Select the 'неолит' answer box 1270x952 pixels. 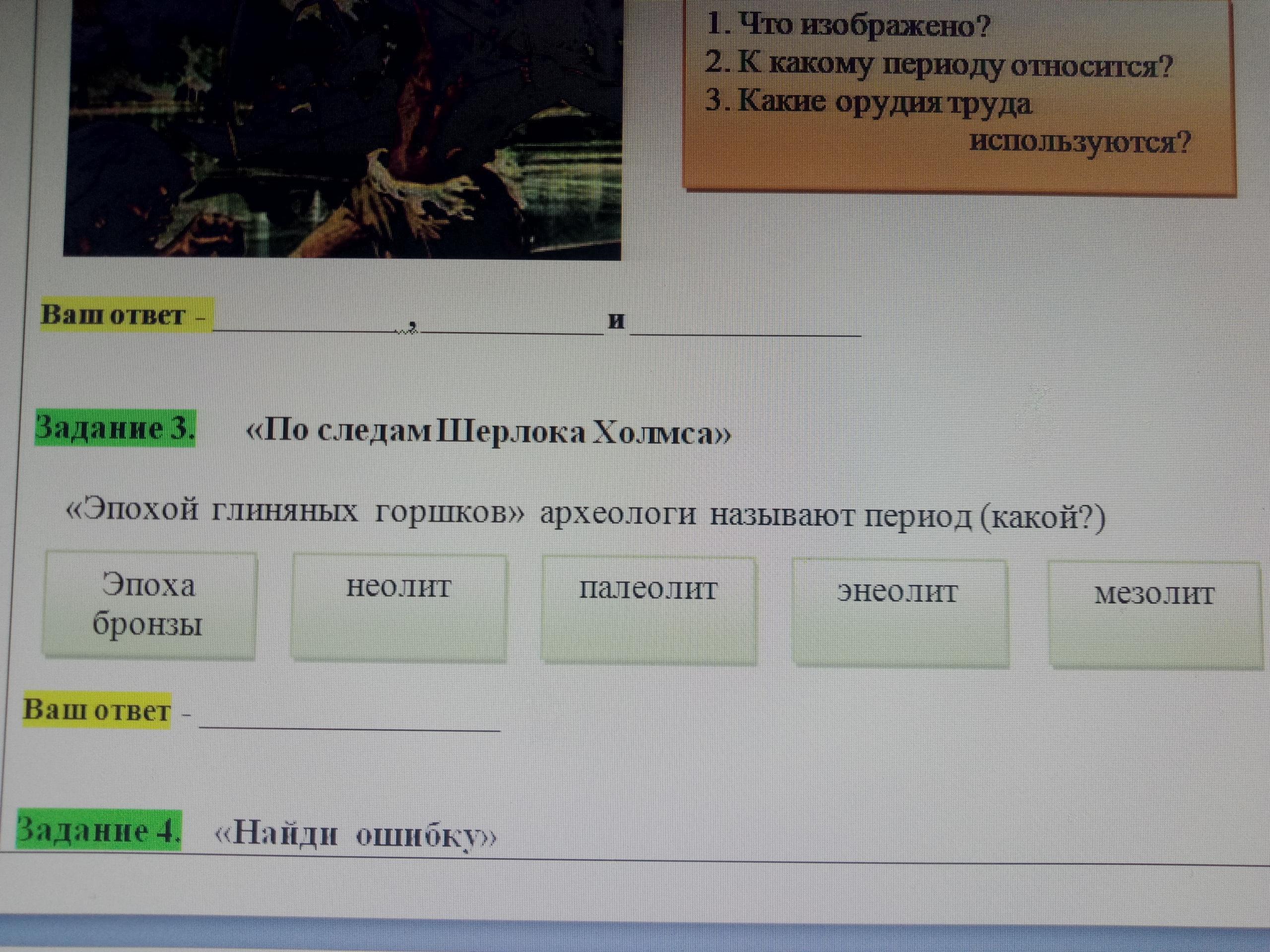point(398,608)
